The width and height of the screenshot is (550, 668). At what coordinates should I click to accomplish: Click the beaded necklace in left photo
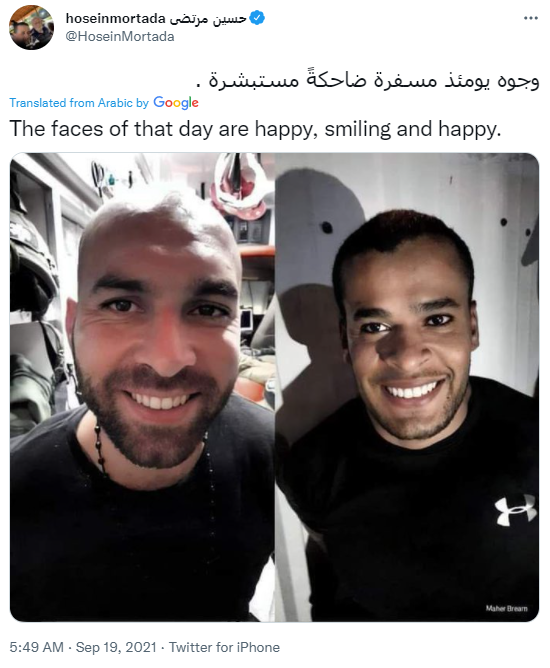click(x=101, y=446)
